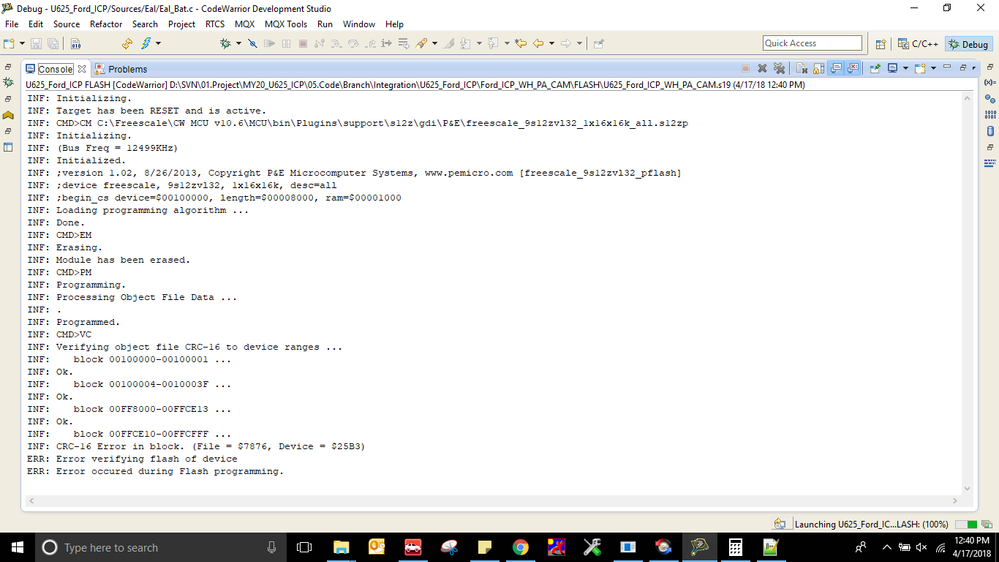Image resolution: width=999 pixels, height=562 pixels.
Task: Toggle Scroll Lock in the console
Action: (819, 68)
